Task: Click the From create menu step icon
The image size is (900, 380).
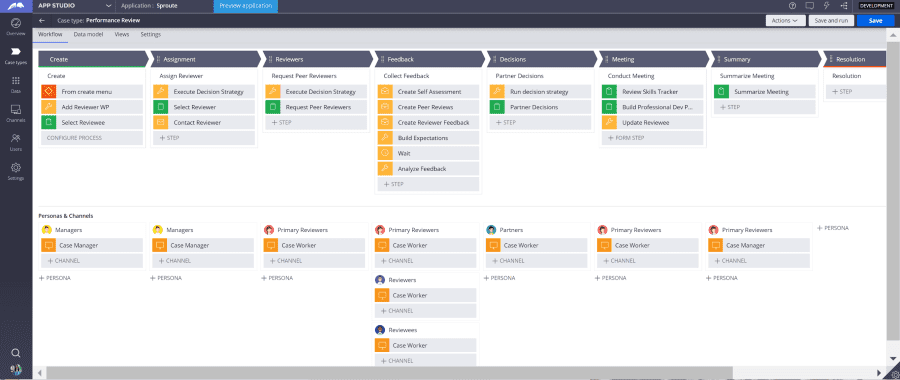Action: (48, 91)
